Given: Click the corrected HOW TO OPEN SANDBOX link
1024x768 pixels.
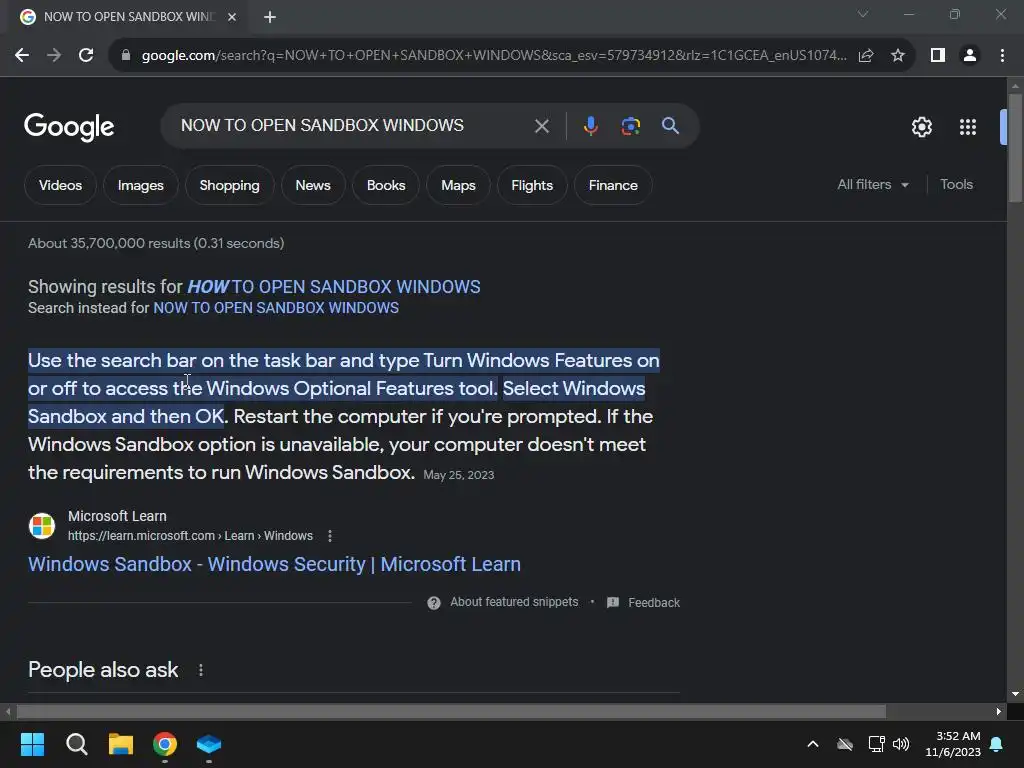Looking at the screenshot, I should (x=334, y=287).
